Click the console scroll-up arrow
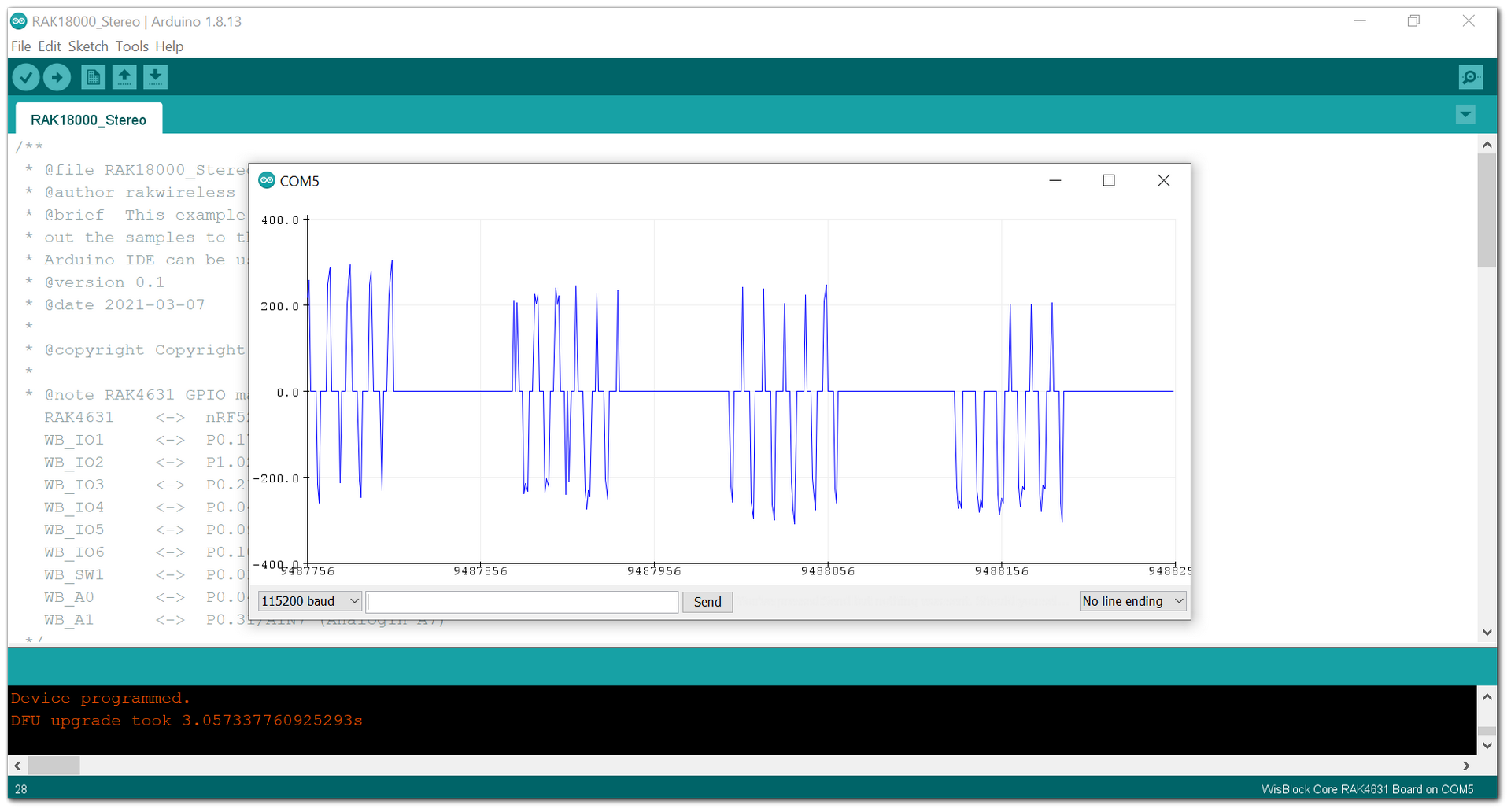 tap(1487, 696)
